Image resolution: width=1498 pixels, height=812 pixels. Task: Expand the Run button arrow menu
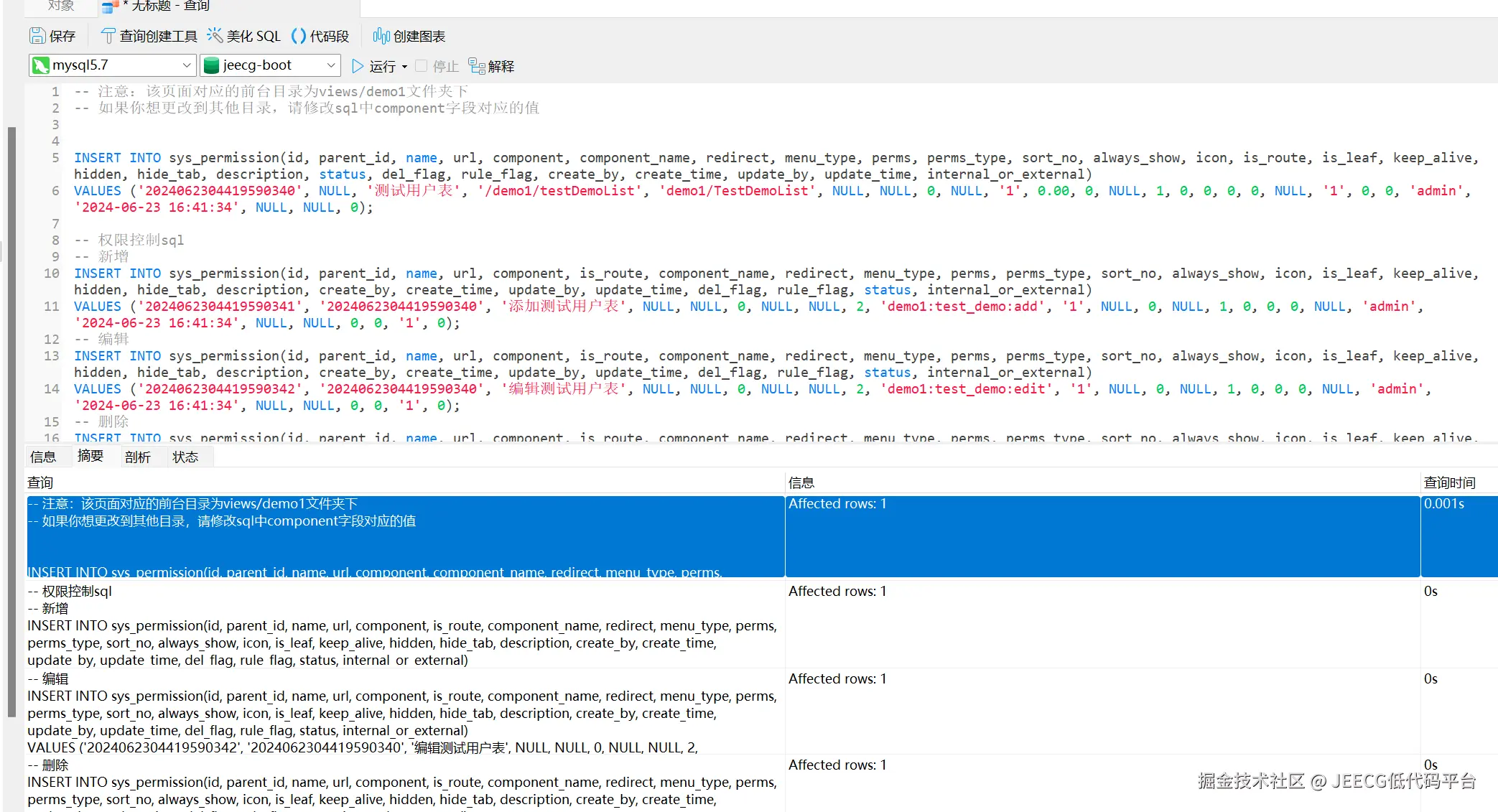pos(404,67)
